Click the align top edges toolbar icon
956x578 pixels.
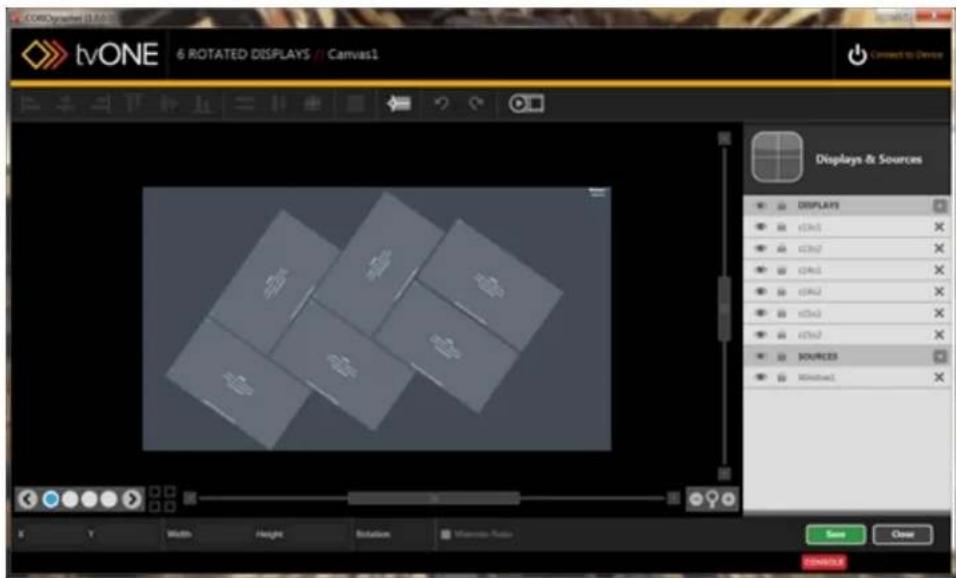tap(134, 104)
